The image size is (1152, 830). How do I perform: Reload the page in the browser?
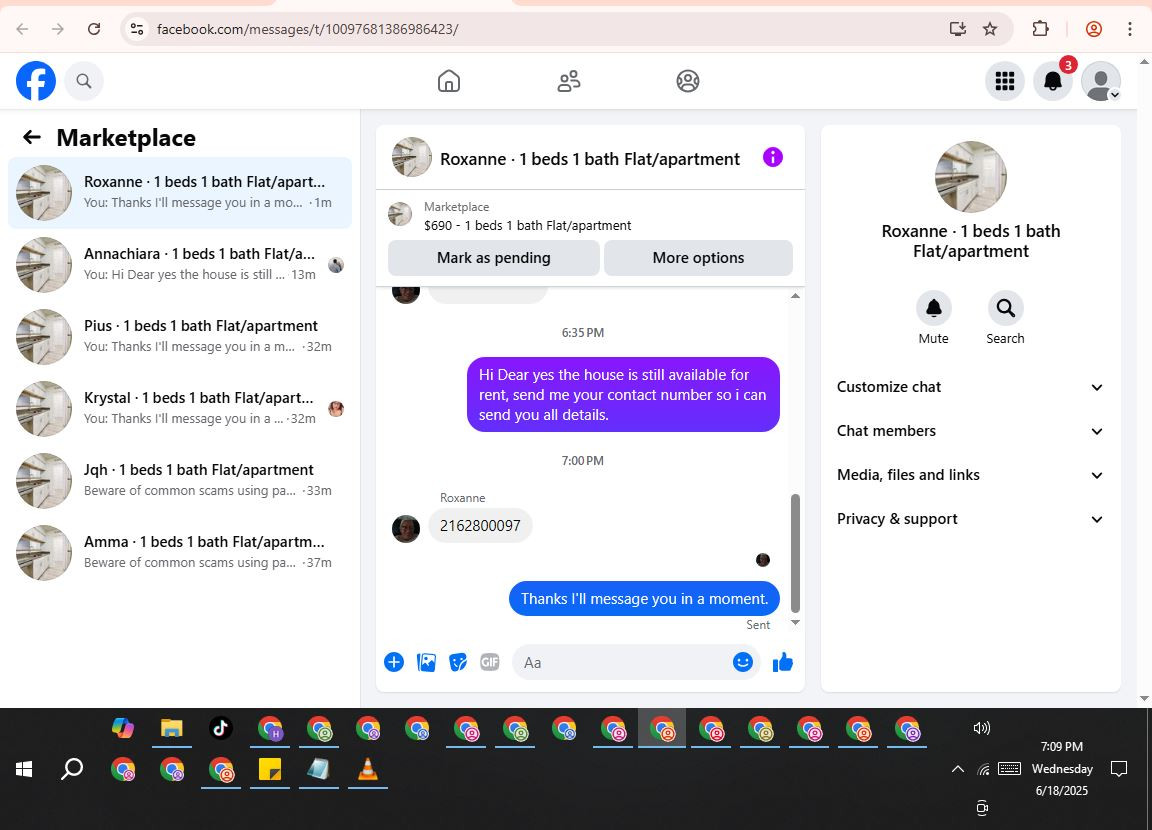point(94,29)
